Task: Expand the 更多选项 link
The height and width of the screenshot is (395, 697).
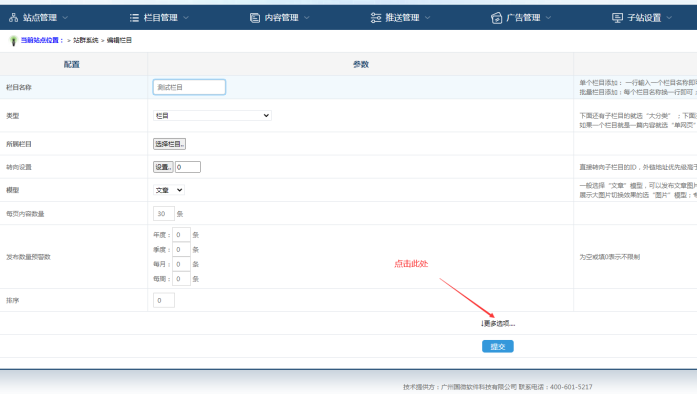Action: [498, 323]
